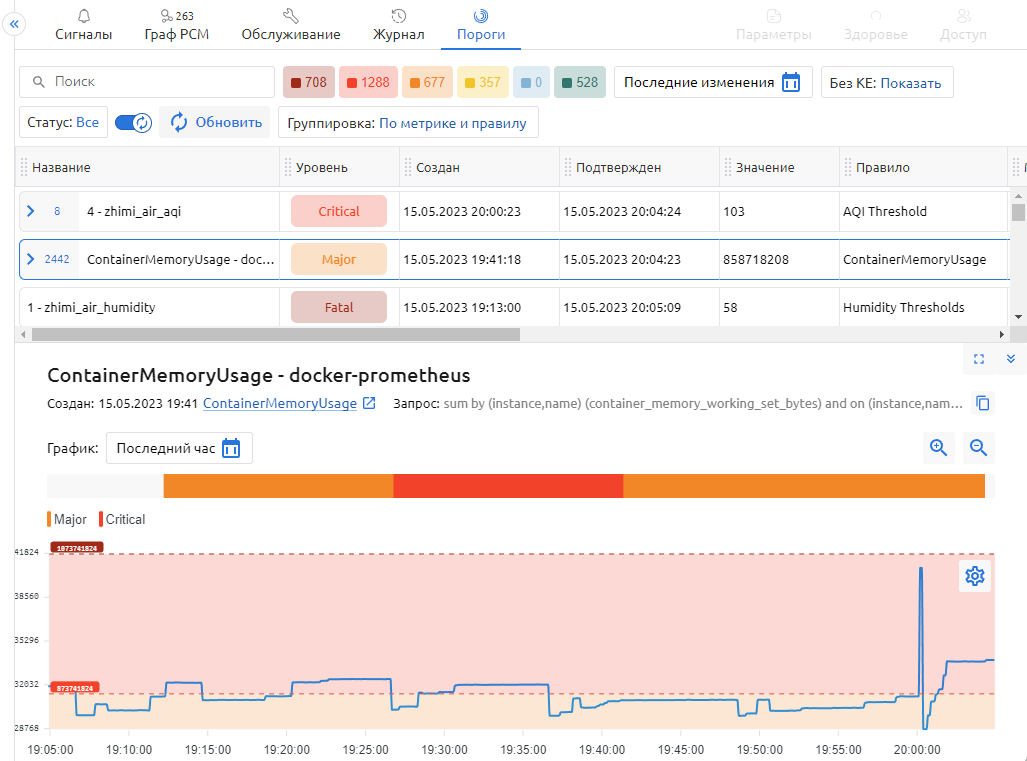Collapse the sidebar with the double-chevron icon
The width and height of the screenshot is (1027, 761).
[14, 25]
